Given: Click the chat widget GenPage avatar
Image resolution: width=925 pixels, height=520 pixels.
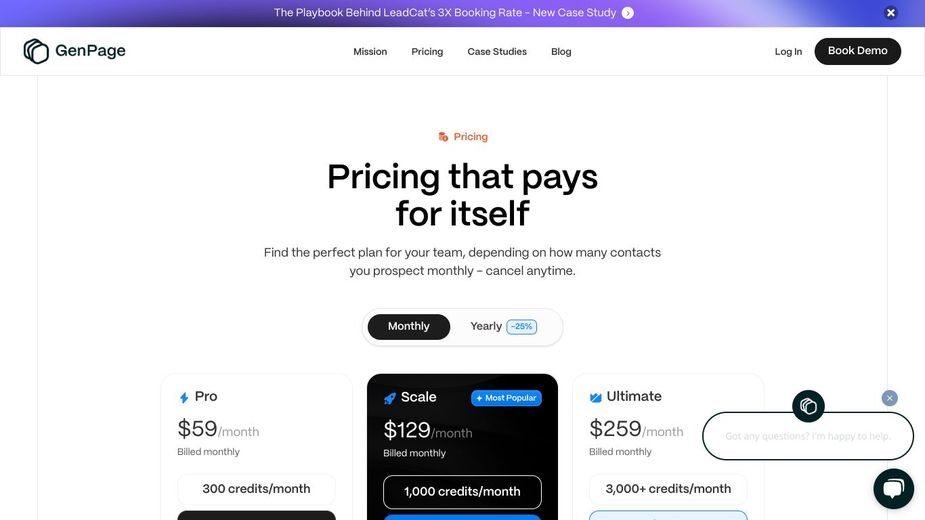Looking at the screenshot, I should pyautogui.click(x=808, y=406).
